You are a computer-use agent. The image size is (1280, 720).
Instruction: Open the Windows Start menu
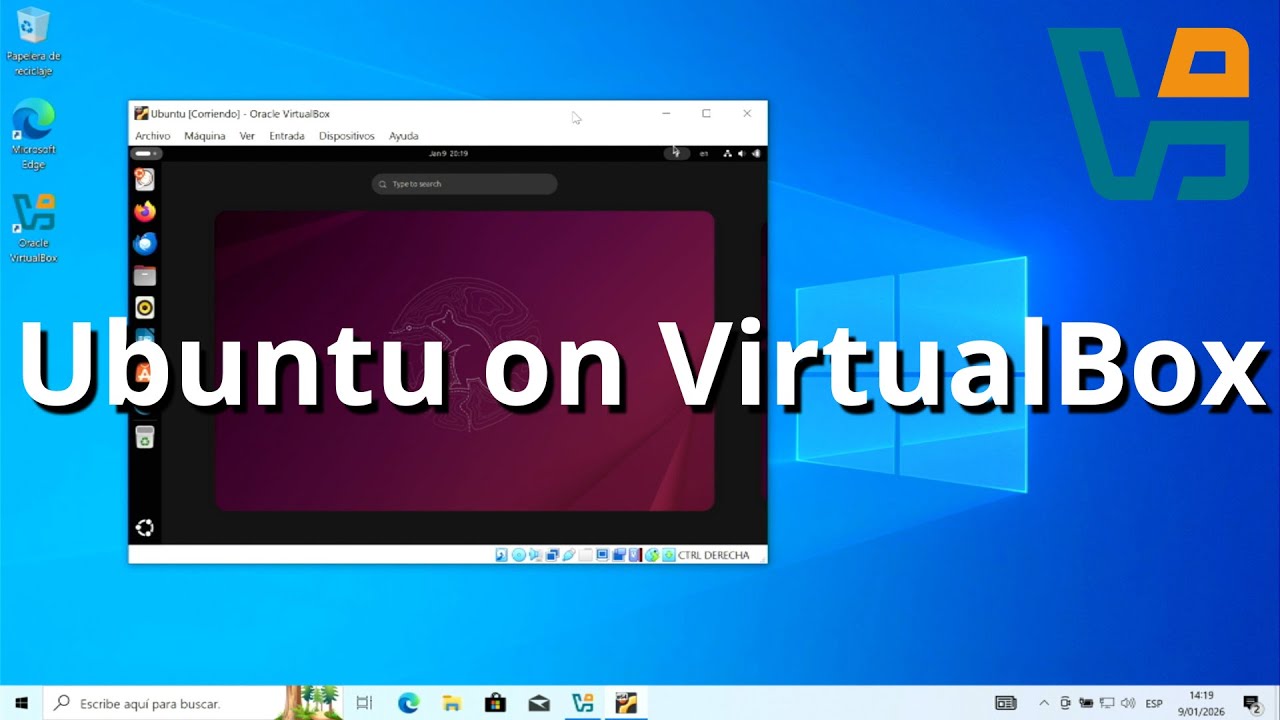click(x=20, y=703)
